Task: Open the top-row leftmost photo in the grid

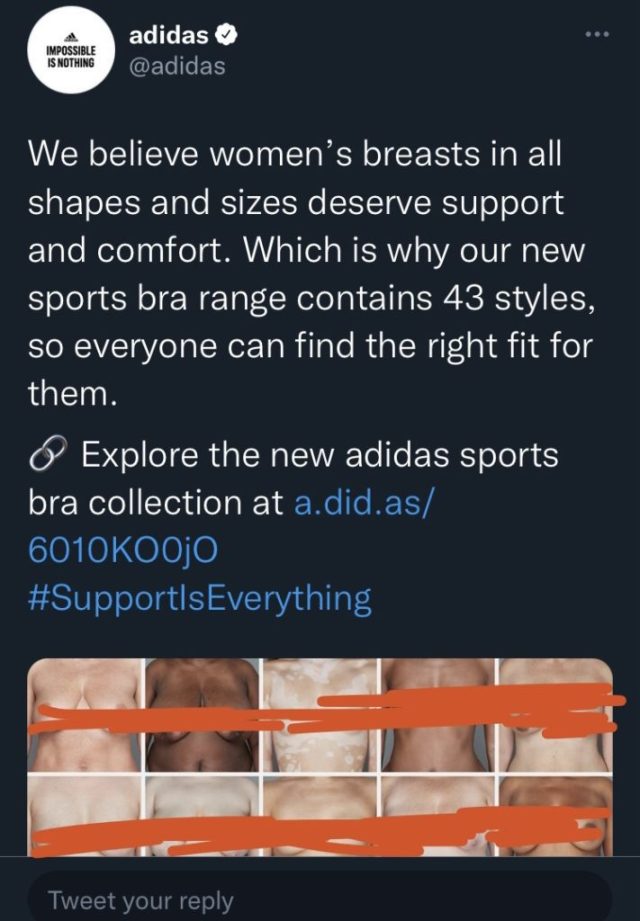Action: point(85,715)
